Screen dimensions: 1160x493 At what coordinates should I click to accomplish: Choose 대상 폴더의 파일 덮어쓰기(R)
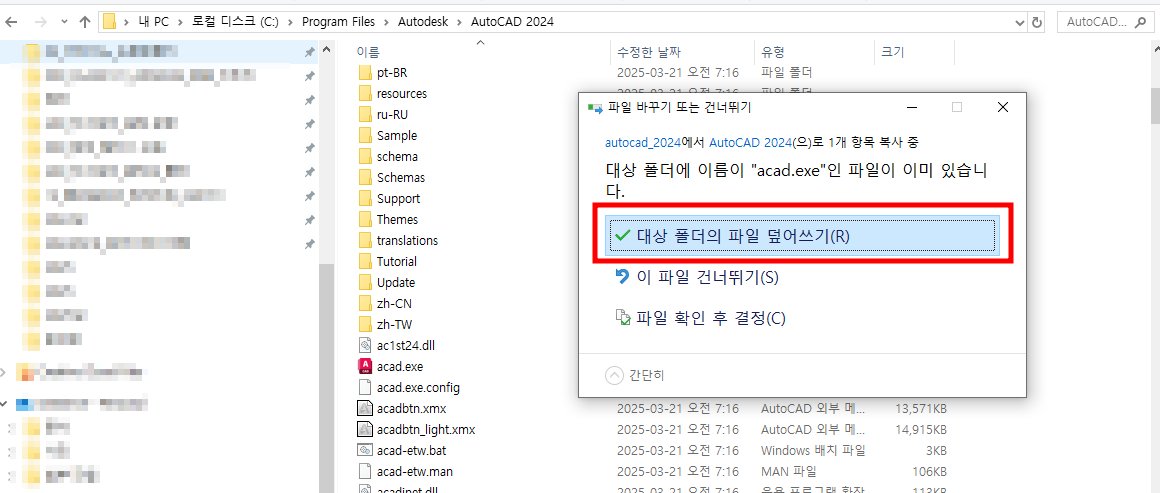[803, 235]
